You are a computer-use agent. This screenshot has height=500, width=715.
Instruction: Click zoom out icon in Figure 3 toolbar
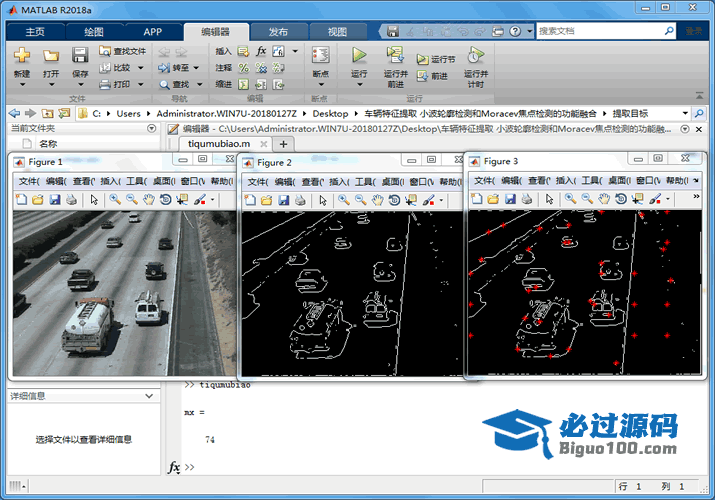click(587, 199)
